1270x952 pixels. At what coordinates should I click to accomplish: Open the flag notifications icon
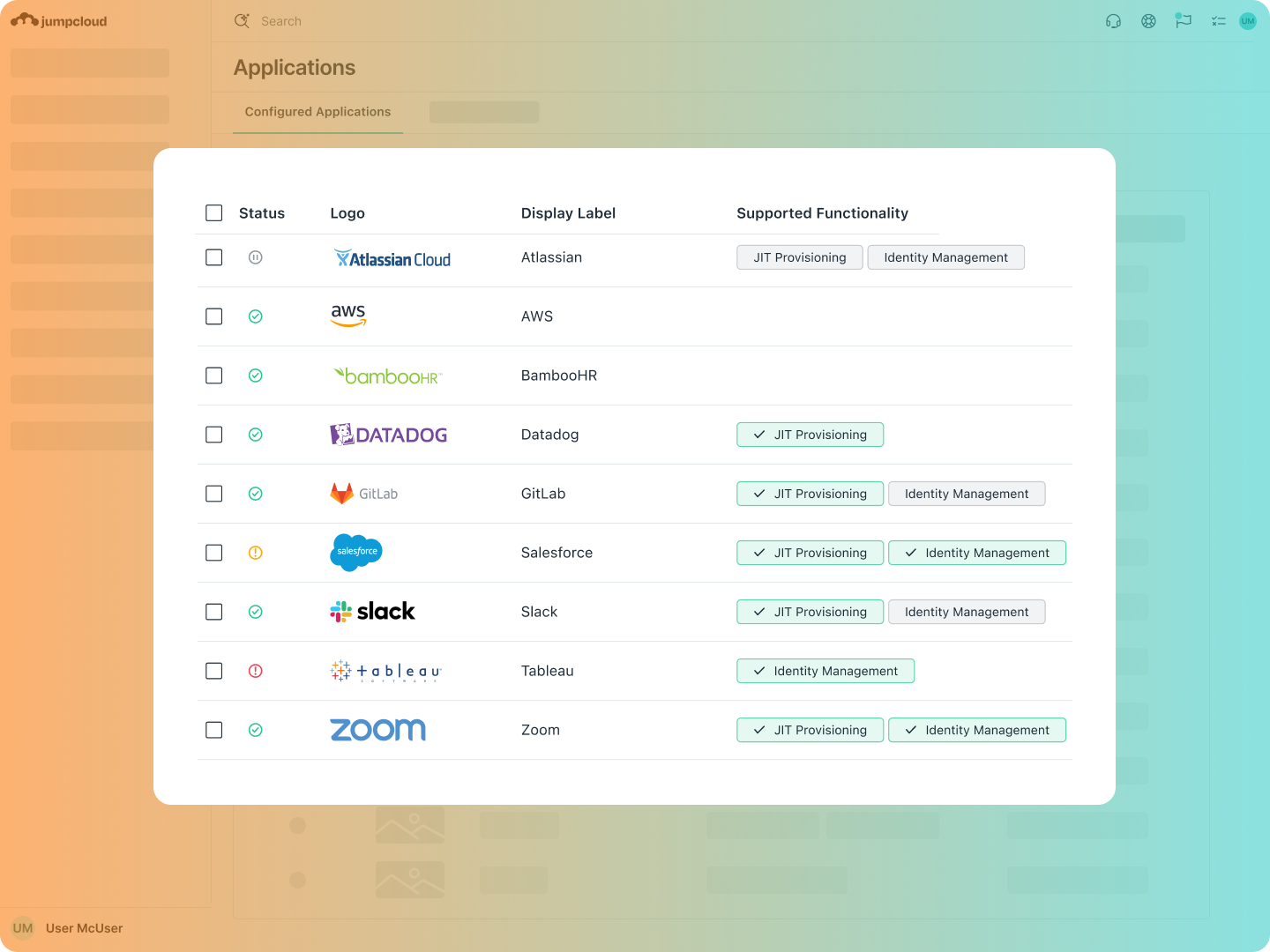(x=1184, y=21)
